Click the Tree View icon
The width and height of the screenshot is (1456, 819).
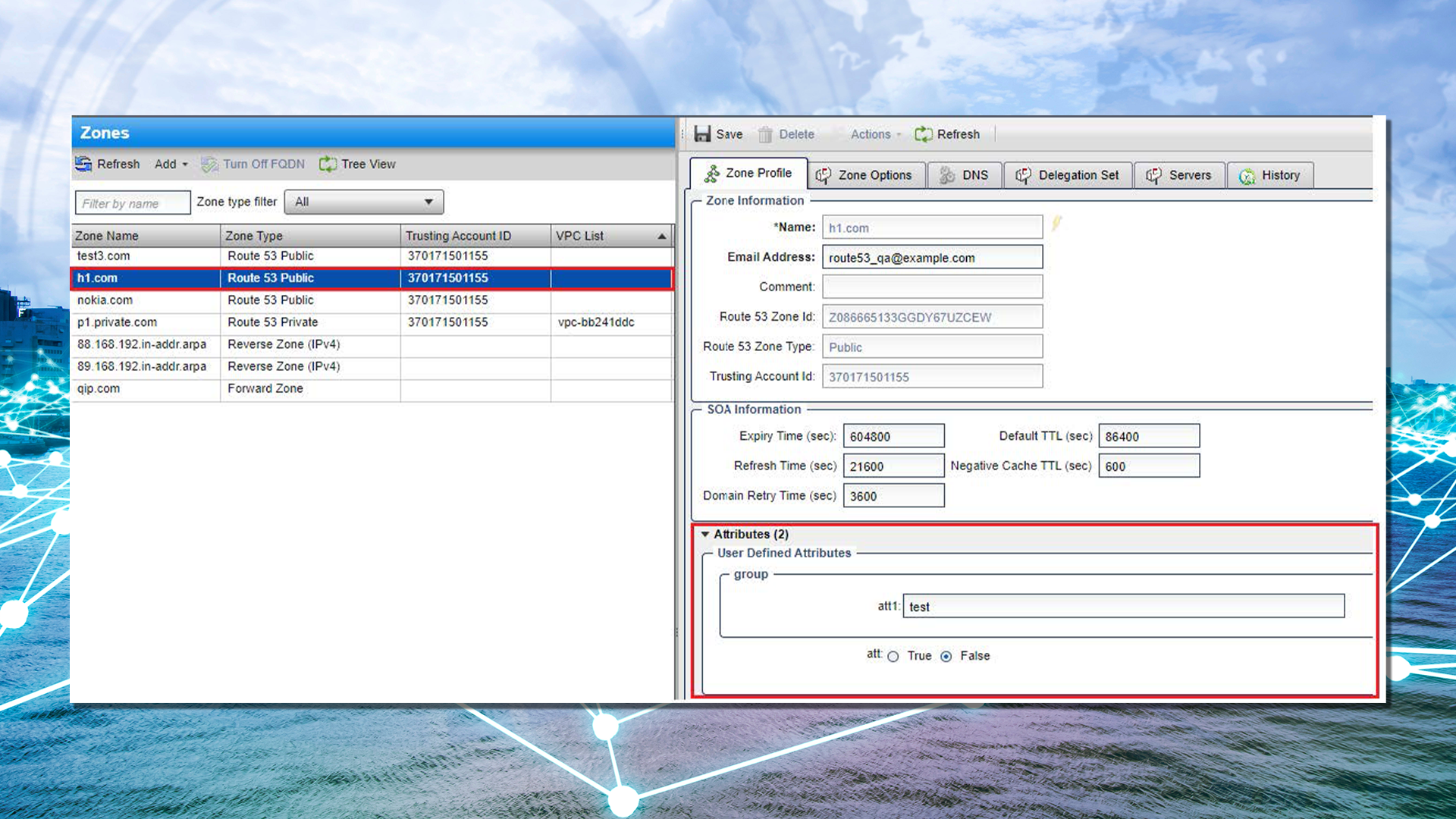[x=328, y=164]
